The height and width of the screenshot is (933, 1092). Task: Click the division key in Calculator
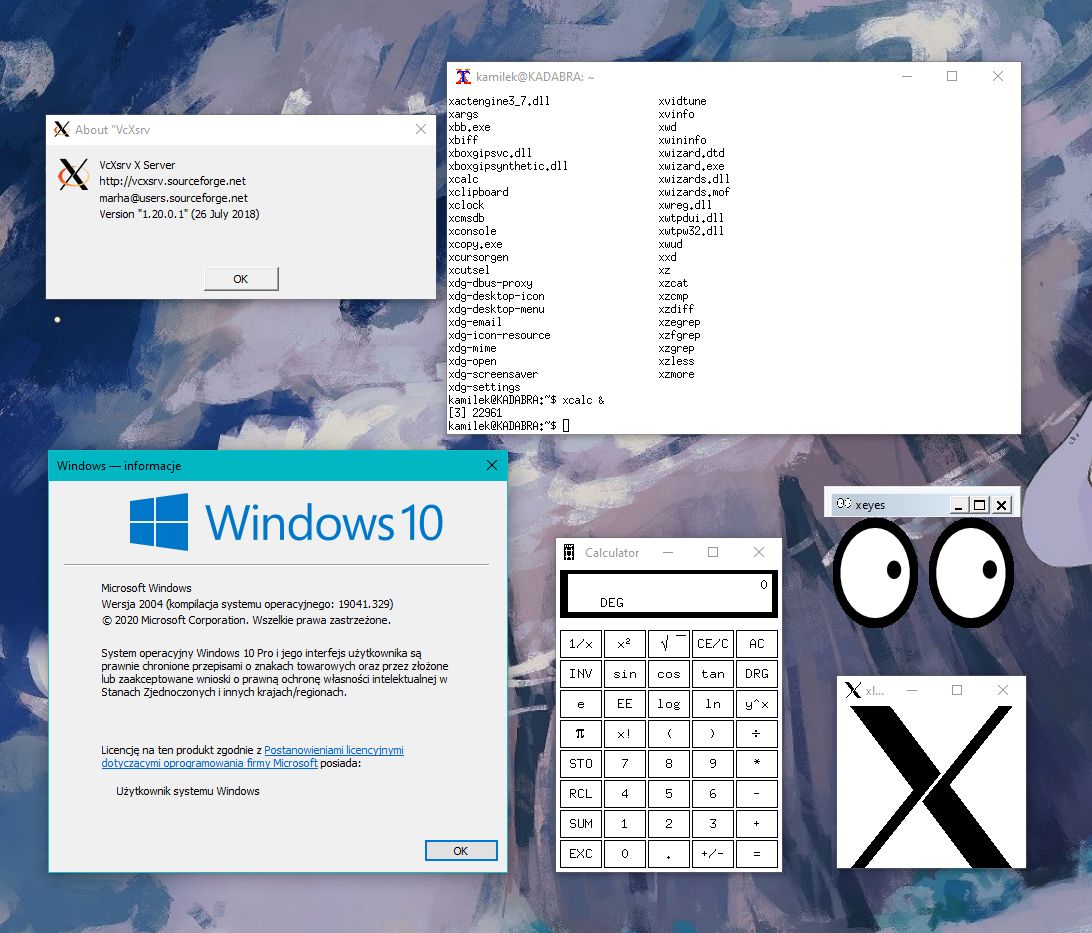pyautogui.click(x=756, y=734)
